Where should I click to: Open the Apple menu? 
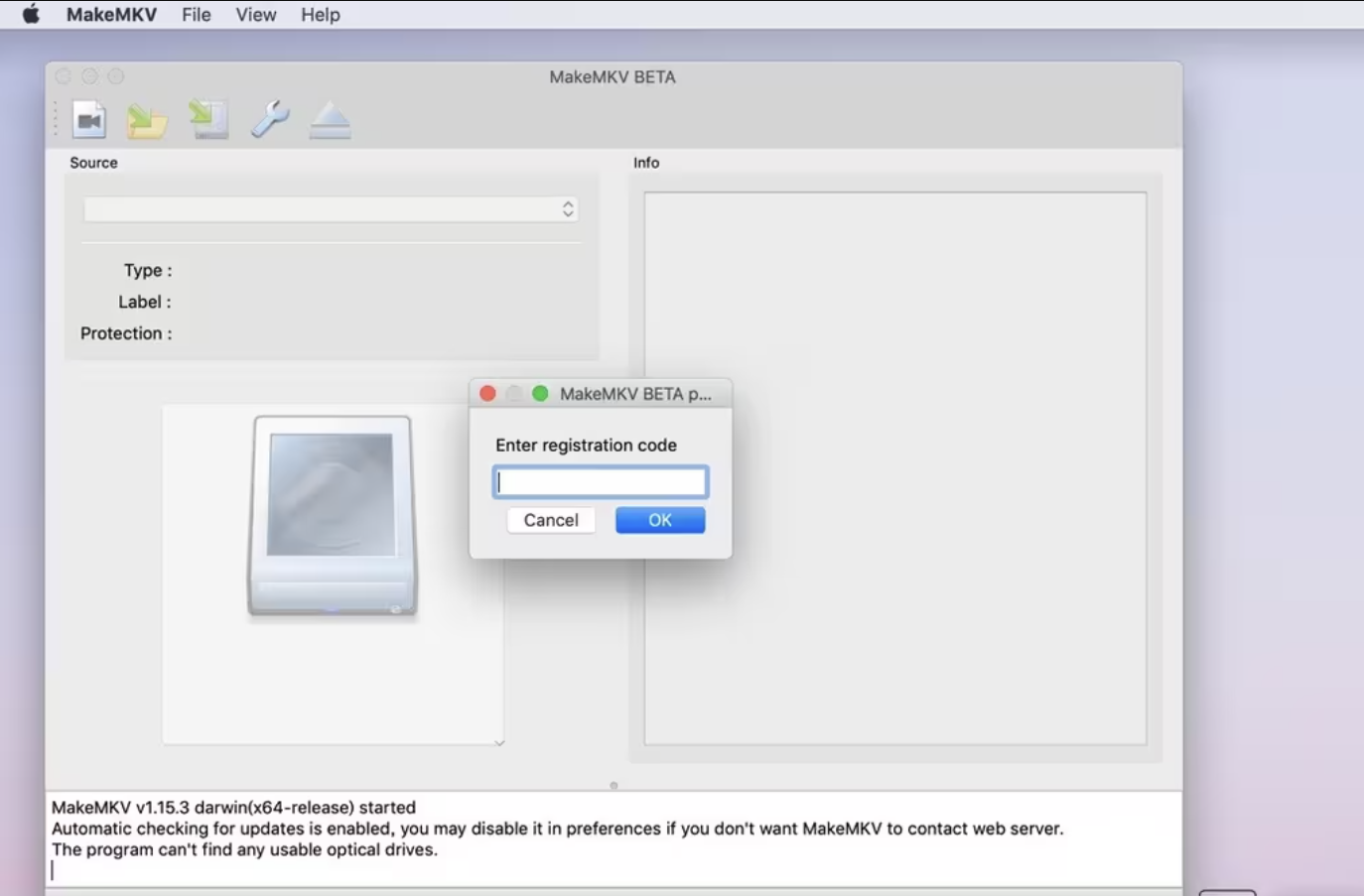click(x=31, y=15)
